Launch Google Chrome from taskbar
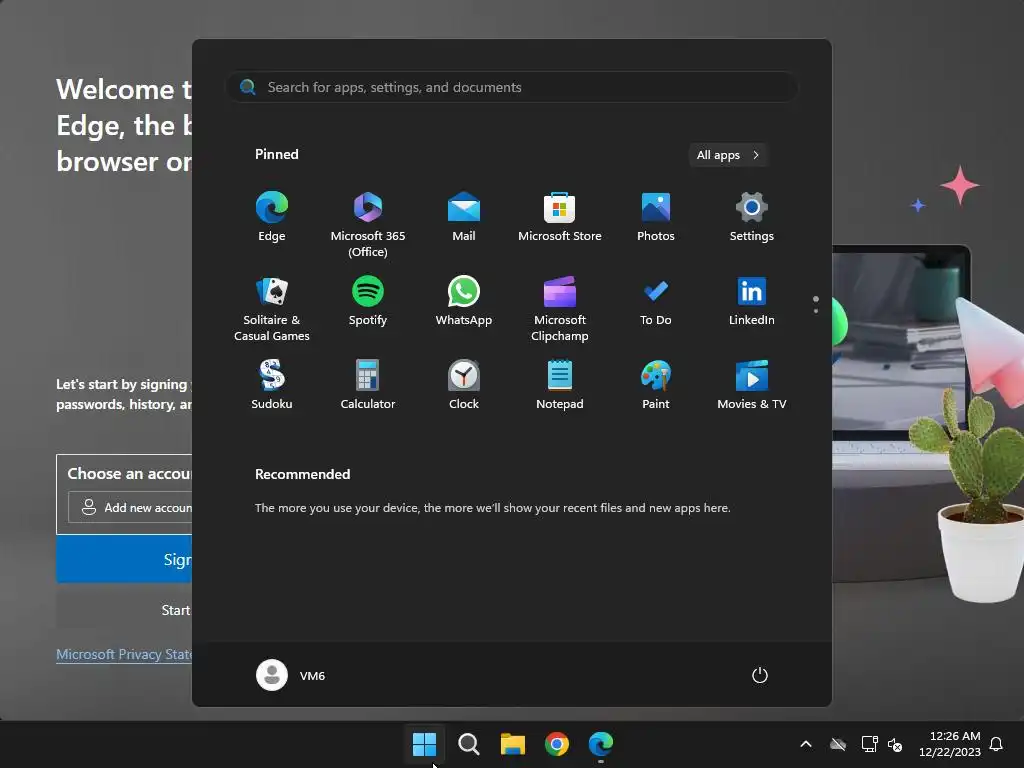This screenshot has height=768, width=1024. (x=556, y=743)
